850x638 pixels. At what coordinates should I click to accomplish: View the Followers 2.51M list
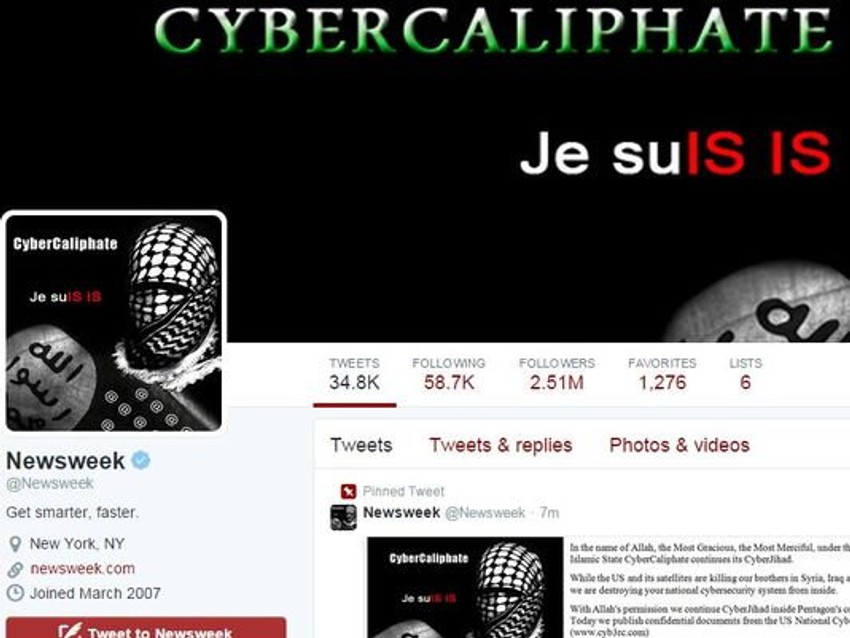[557, 375]
